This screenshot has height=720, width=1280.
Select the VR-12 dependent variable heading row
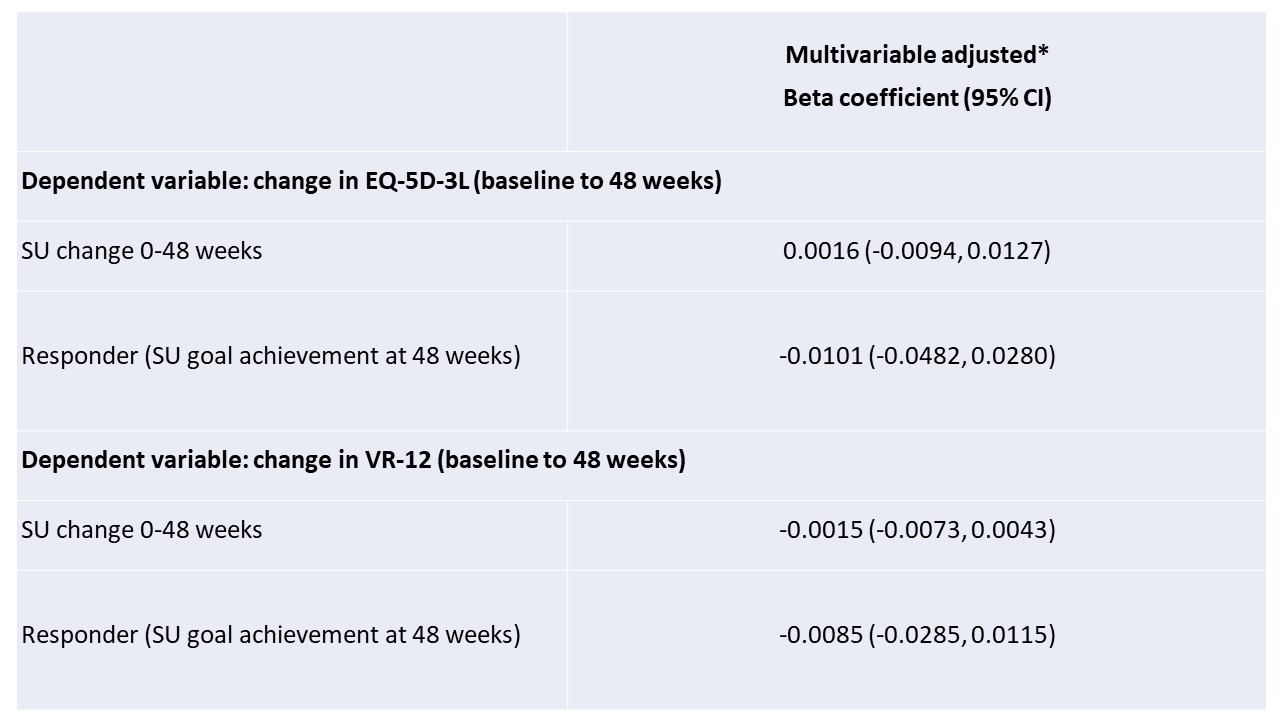pos(641,465)
